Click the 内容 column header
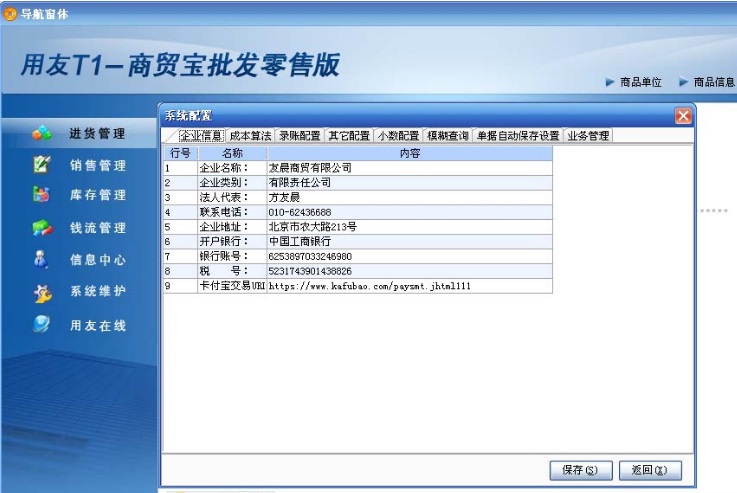The image size is (737, 493). [410, 153]
